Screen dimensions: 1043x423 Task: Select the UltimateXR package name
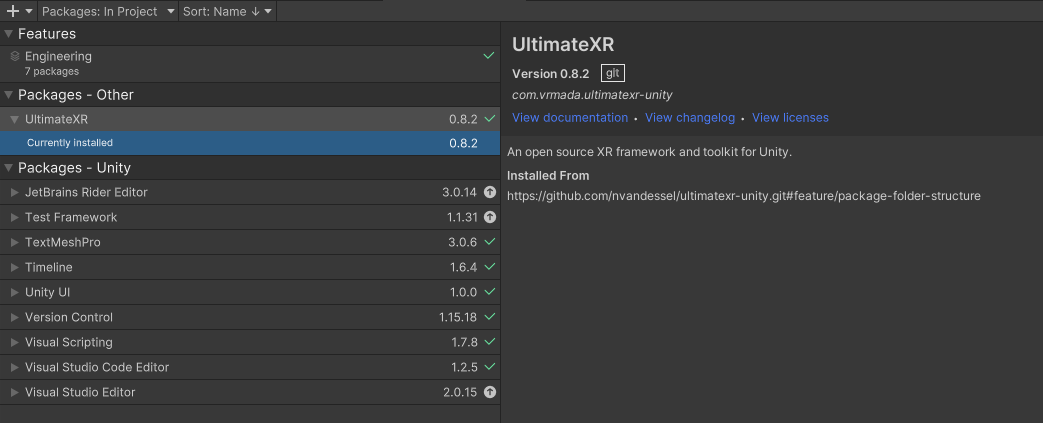(57, 120)
